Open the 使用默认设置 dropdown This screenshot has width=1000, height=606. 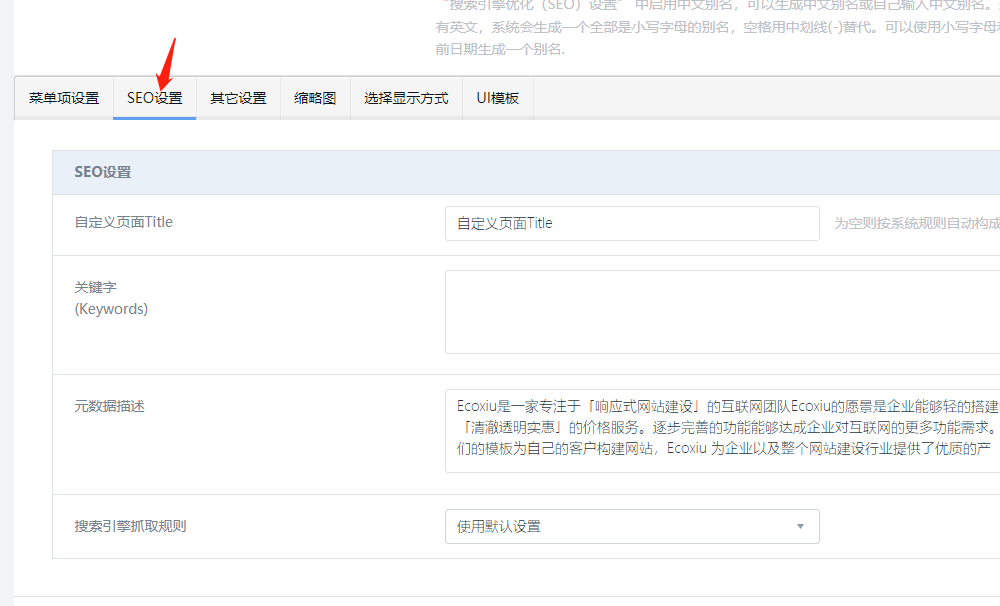(x=620, y=526)
